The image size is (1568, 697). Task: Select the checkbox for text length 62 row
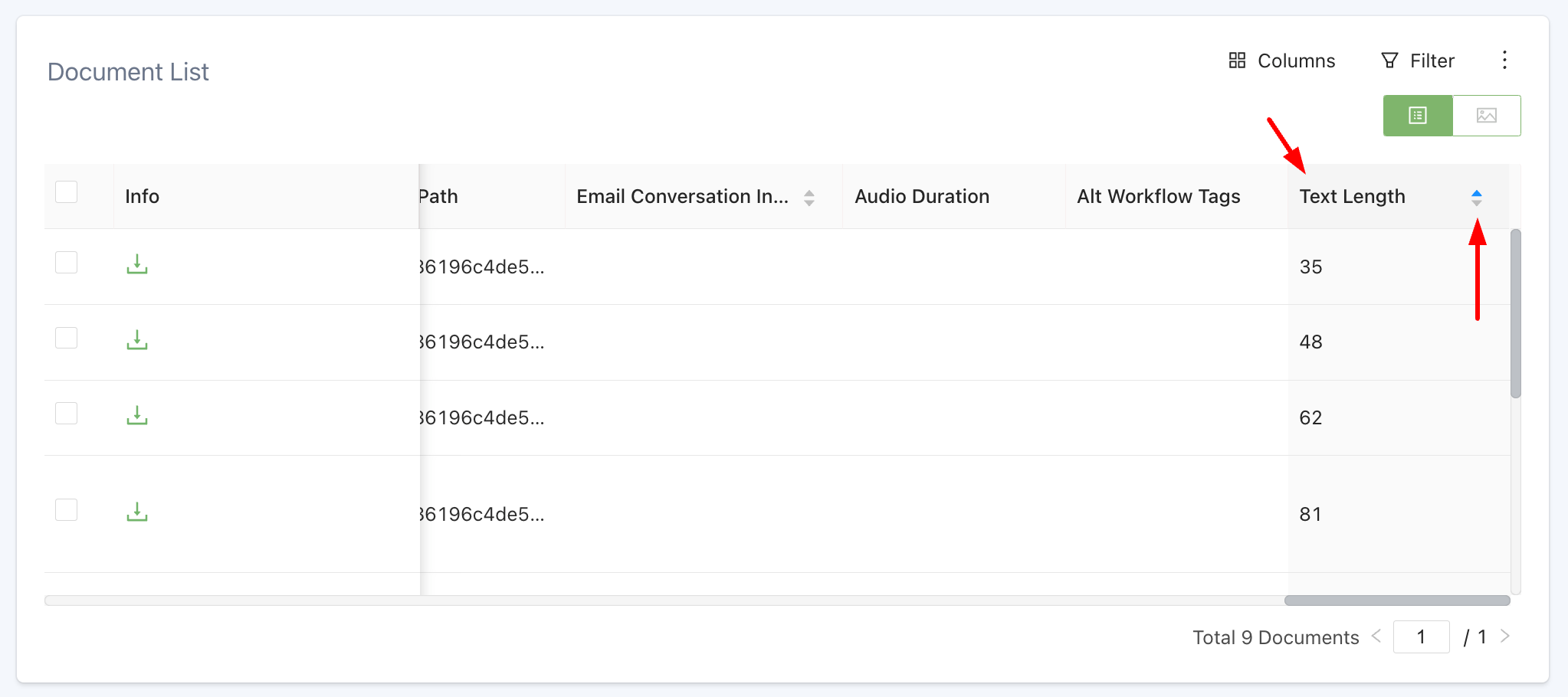coord(67,414)
